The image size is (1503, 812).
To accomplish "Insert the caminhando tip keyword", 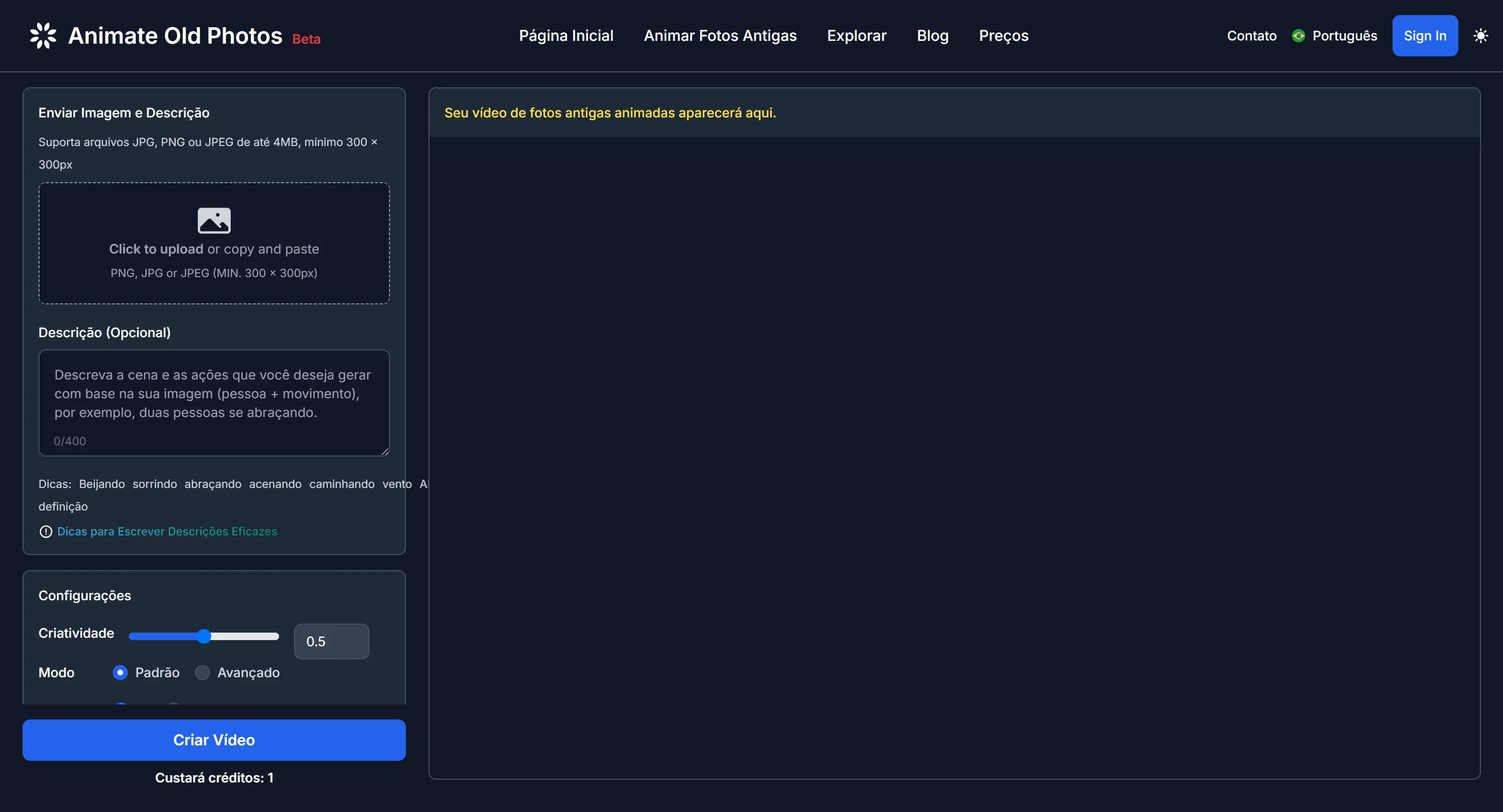I will click(x=342, y=484).
